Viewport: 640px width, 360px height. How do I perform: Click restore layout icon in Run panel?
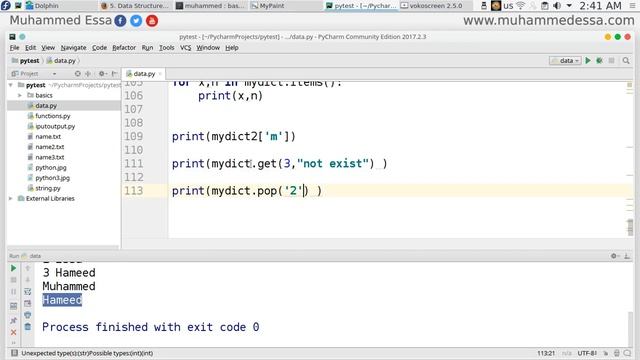click(x=13, y=306)
